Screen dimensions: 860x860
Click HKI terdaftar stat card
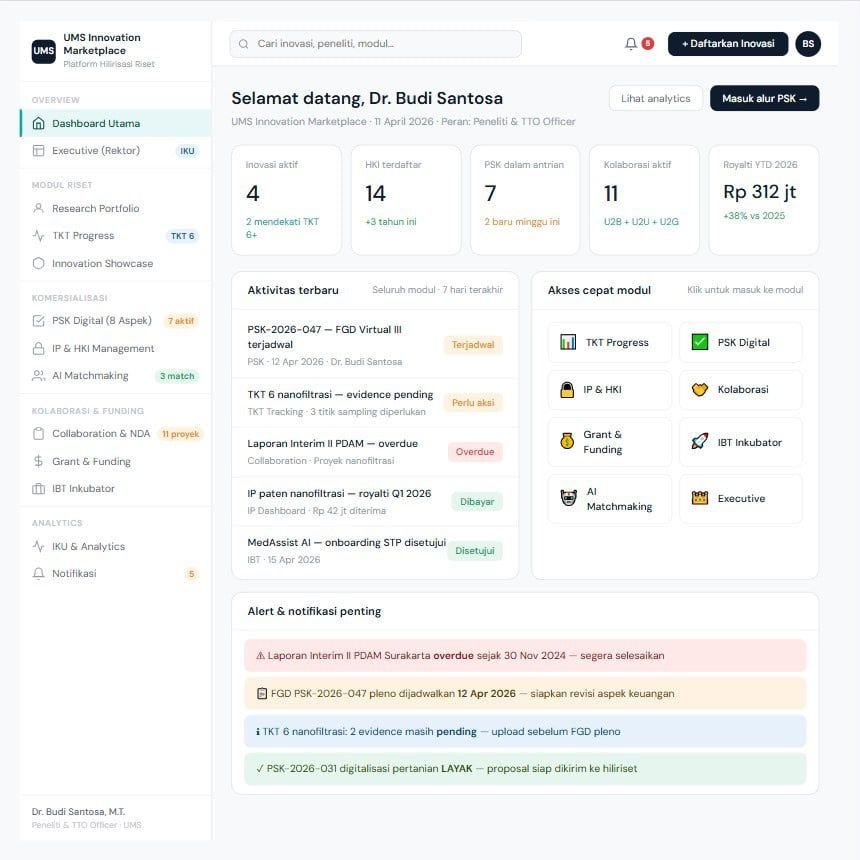pyautogui.click(x=406, y=200)
